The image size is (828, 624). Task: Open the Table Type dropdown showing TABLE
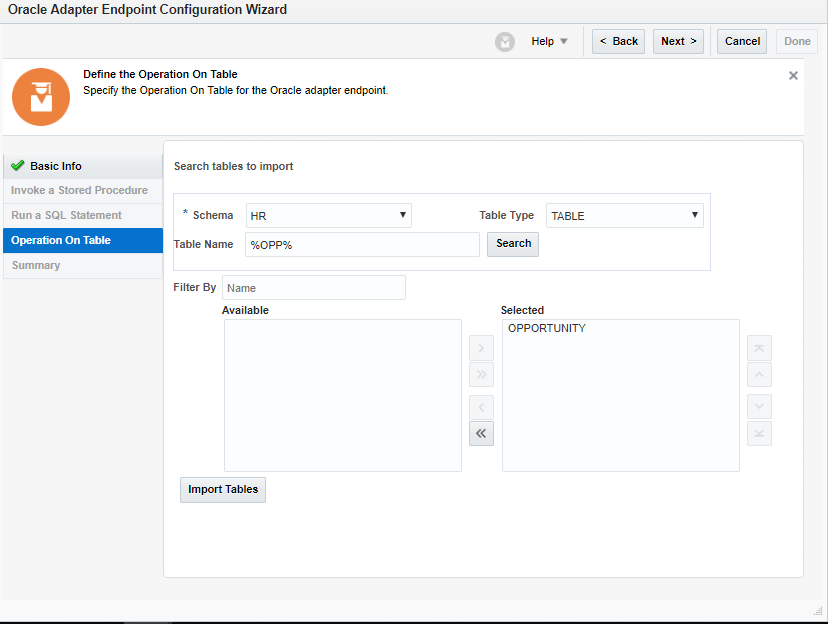tap(625, 215)
